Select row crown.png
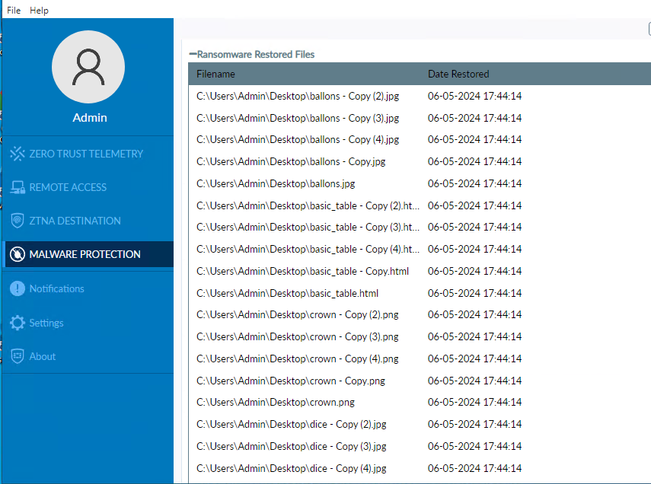This screenshot has height=484, width=651. point(419,402)
